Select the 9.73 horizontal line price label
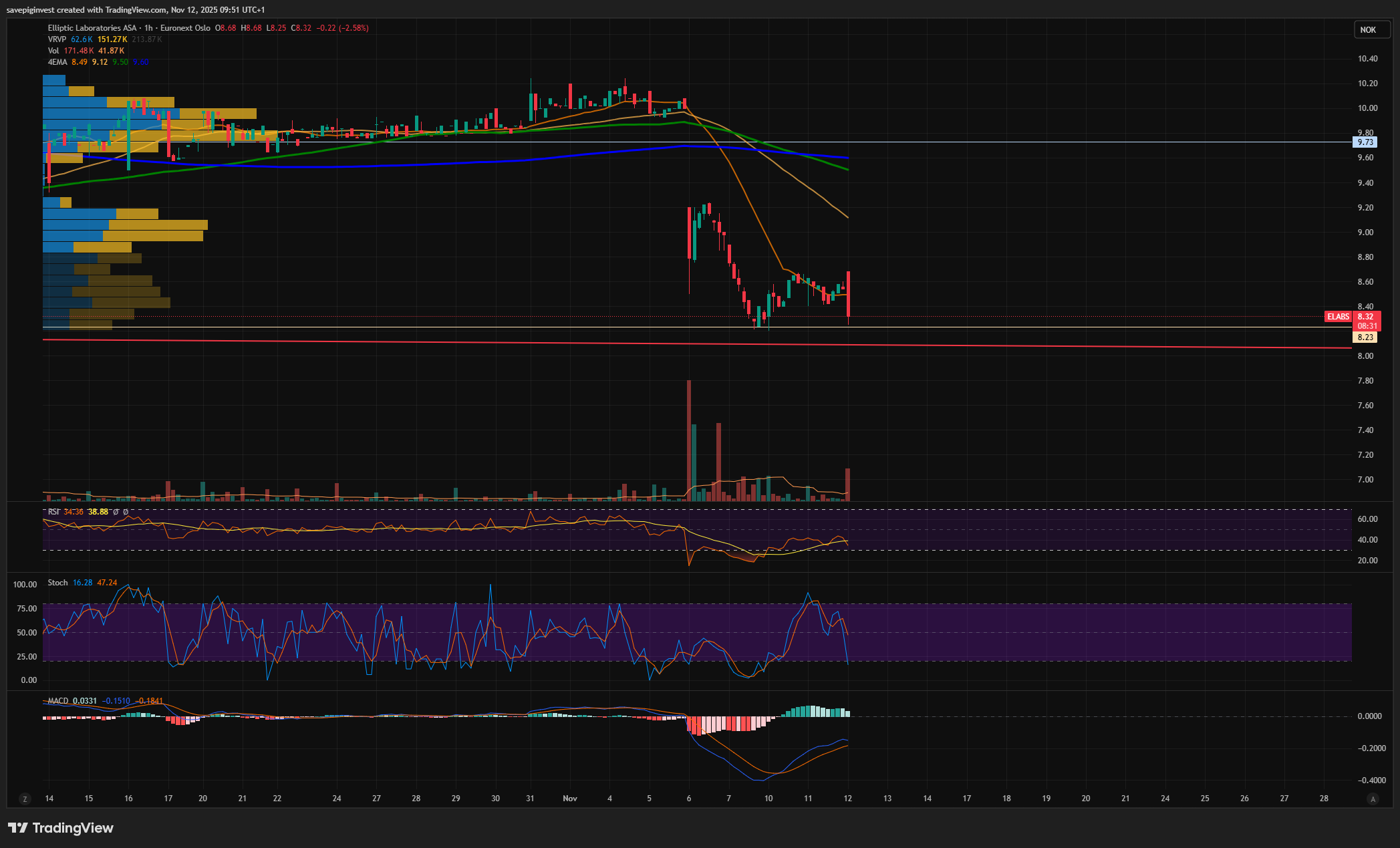The height and width of the screenshot is (848, 1400). pyautogui.click(x=1365, y=142)
